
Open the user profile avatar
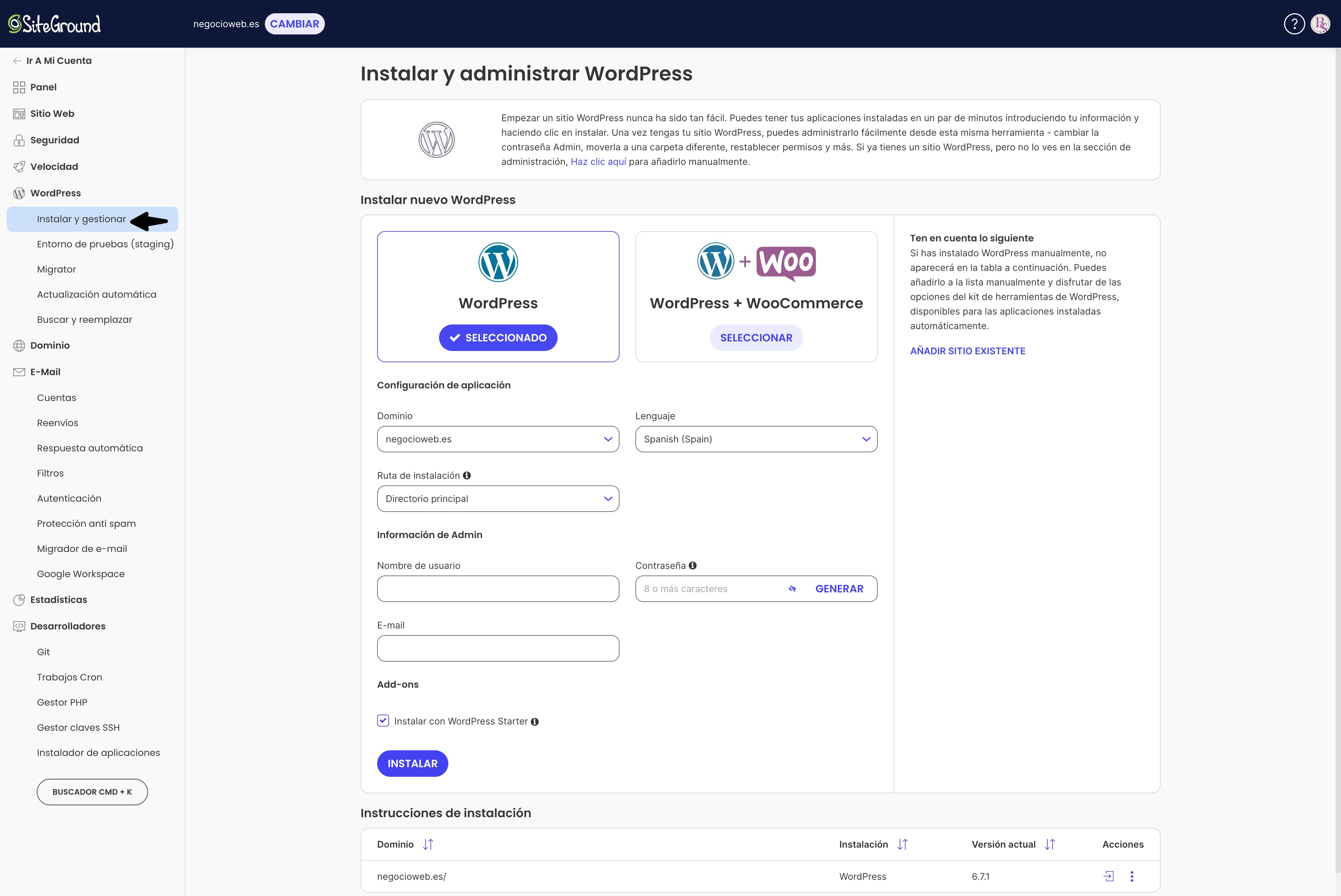click(x=1320, y=24)
